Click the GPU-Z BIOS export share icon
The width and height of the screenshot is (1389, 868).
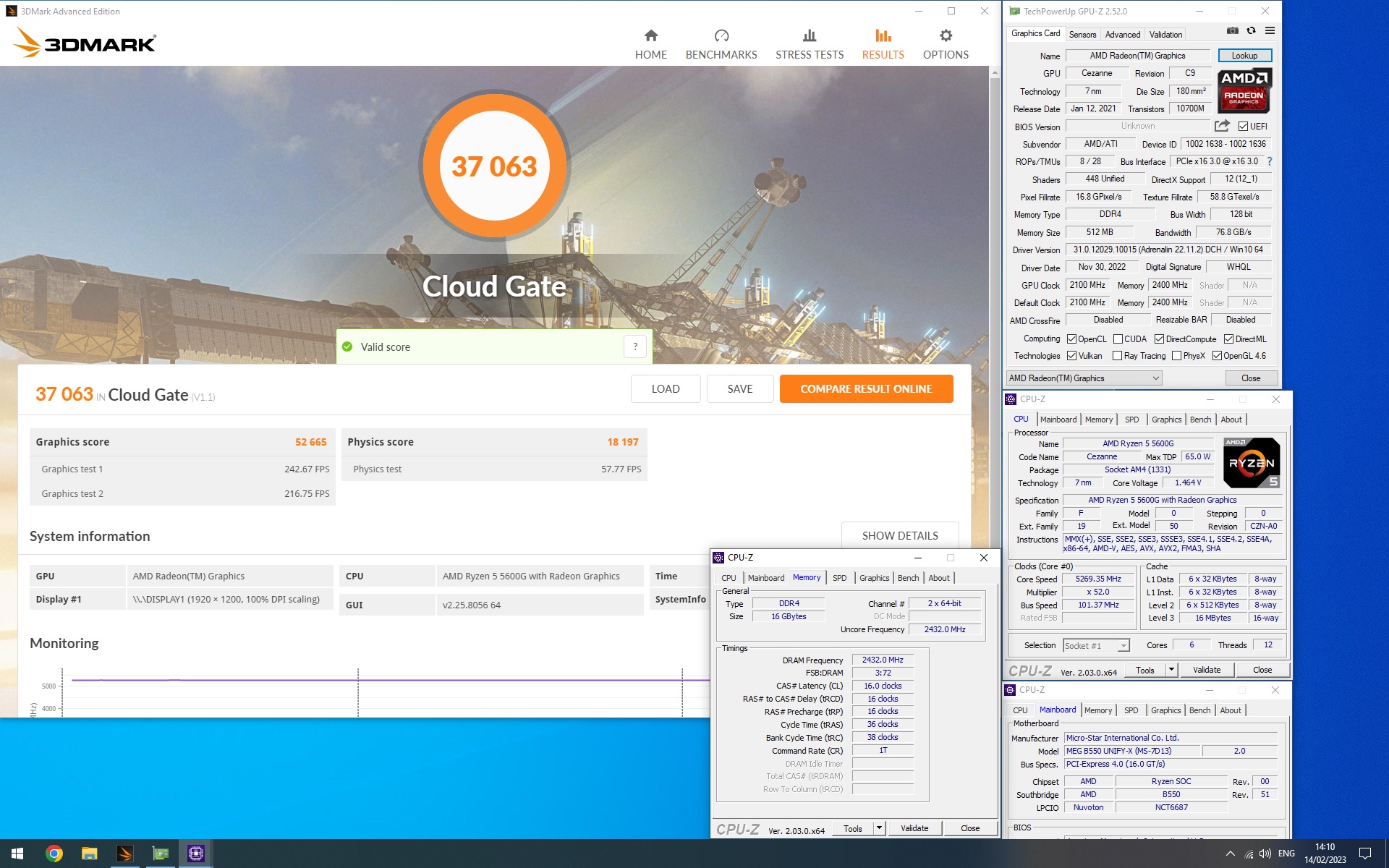1222,126
